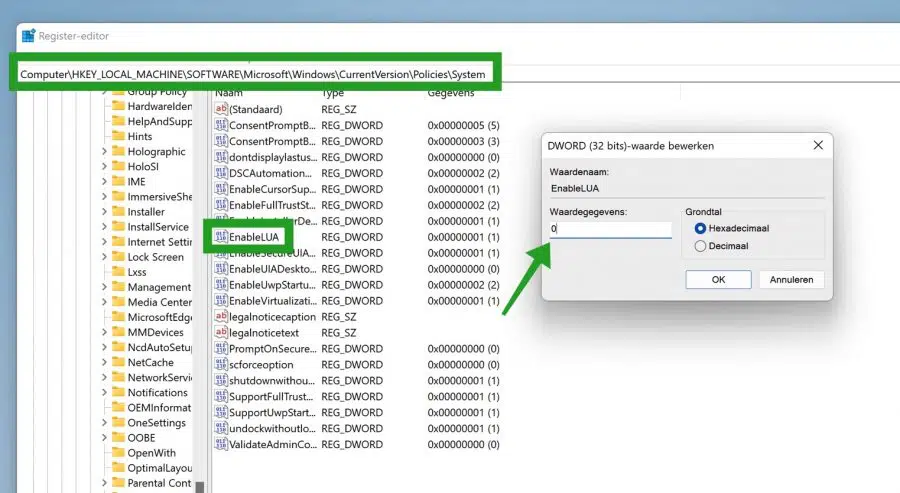Click the OEMInformat folder icon

[118, 407]
